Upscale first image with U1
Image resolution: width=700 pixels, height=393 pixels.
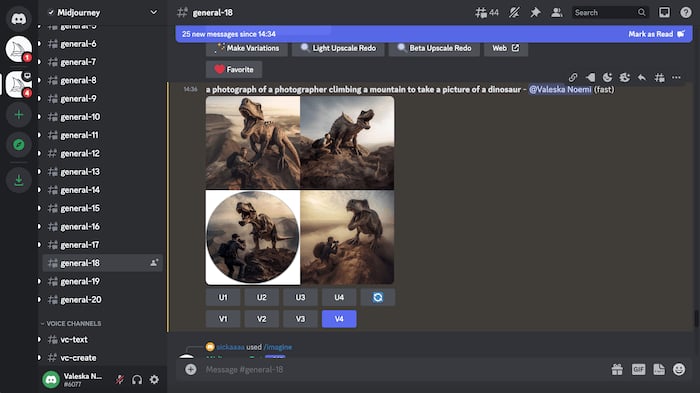point(223,297)
